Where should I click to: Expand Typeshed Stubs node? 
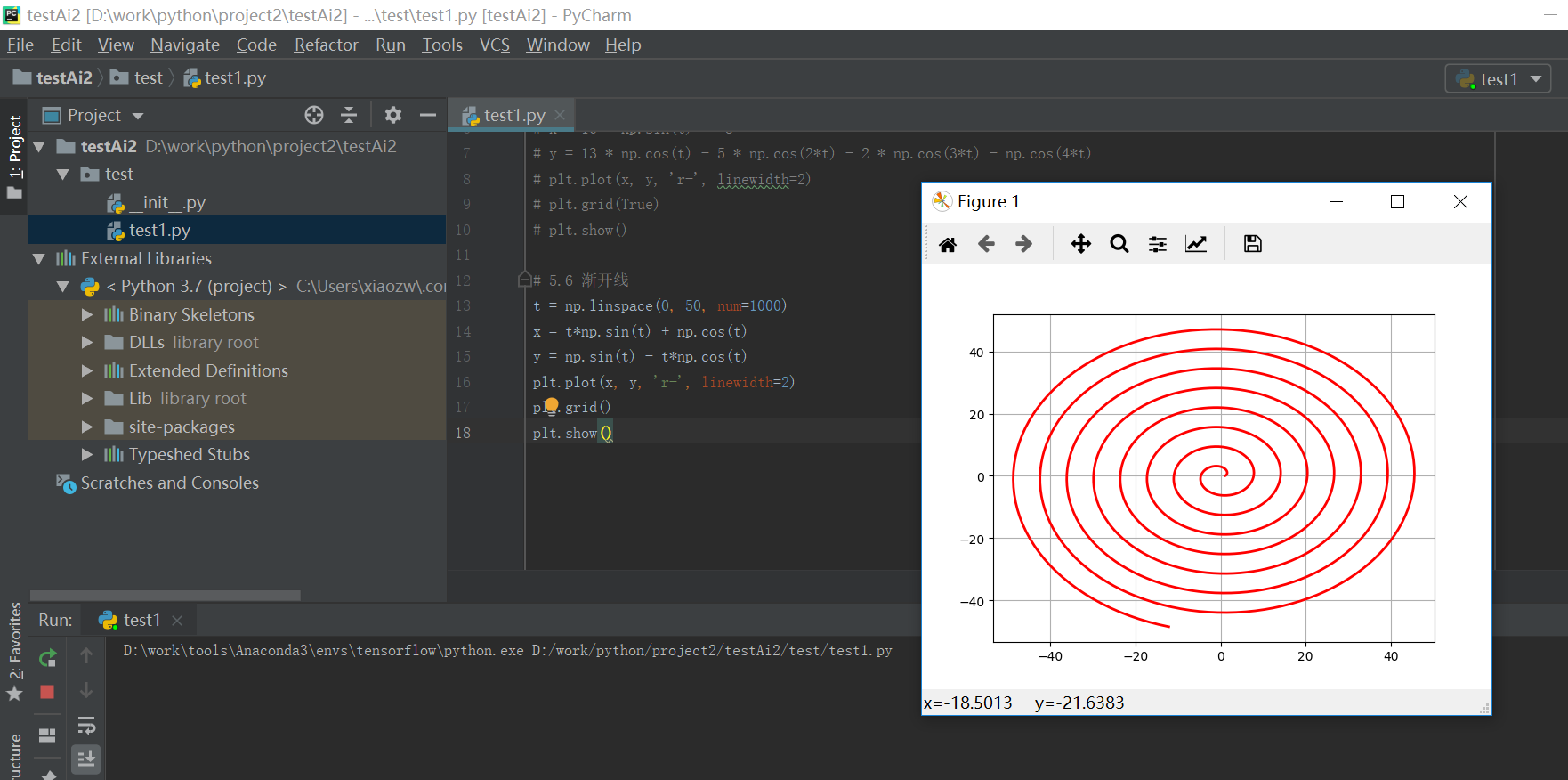click(x=87, y=454)
